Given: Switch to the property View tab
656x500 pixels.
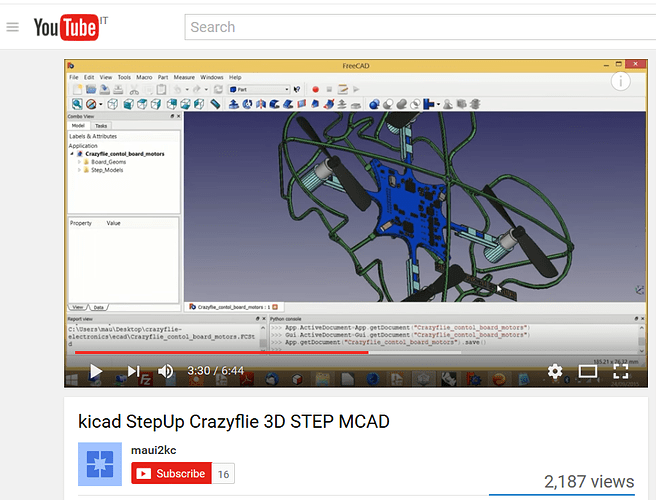Looking at the screenshot, I should [x=78, y=308].
